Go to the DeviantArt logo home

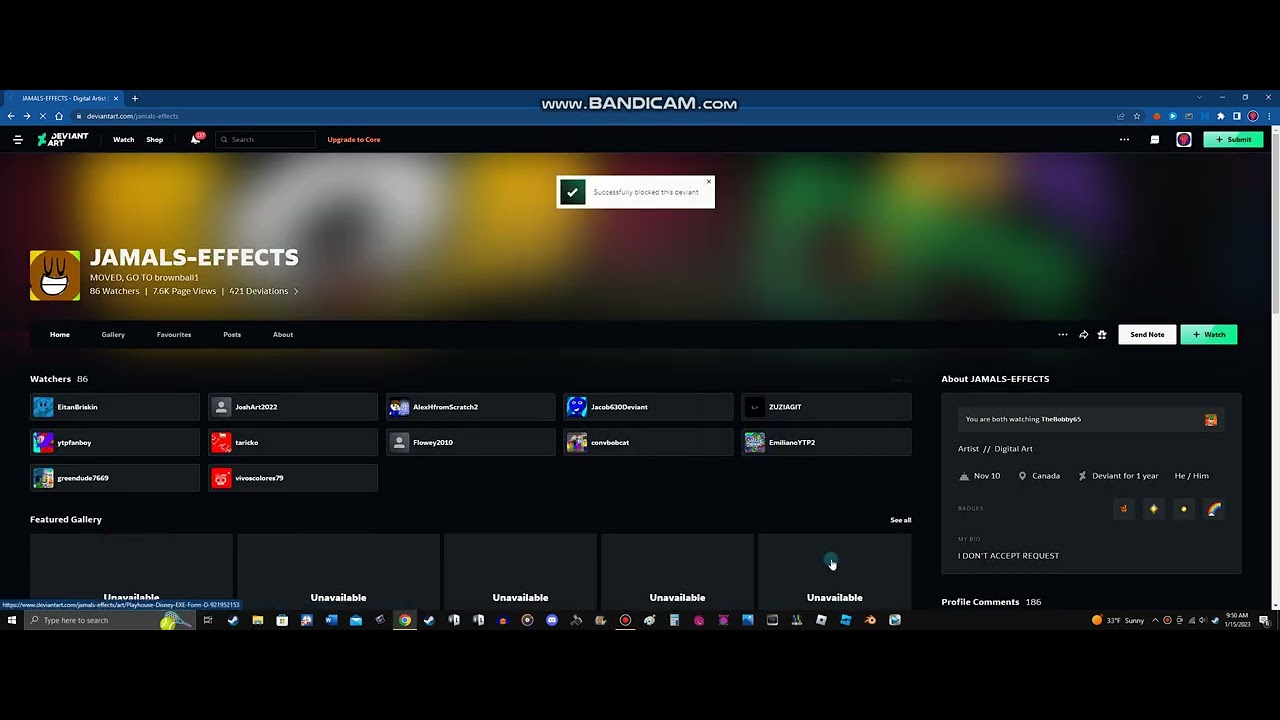[x=63, y=140]
